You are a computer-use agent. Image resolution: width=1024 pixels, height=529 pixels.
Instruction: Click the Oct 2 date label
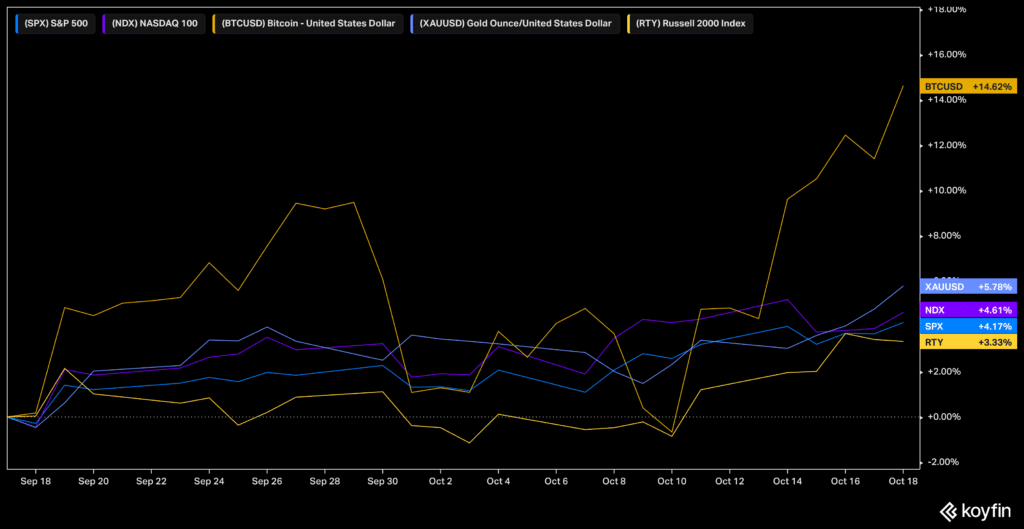tap(440, 479)
